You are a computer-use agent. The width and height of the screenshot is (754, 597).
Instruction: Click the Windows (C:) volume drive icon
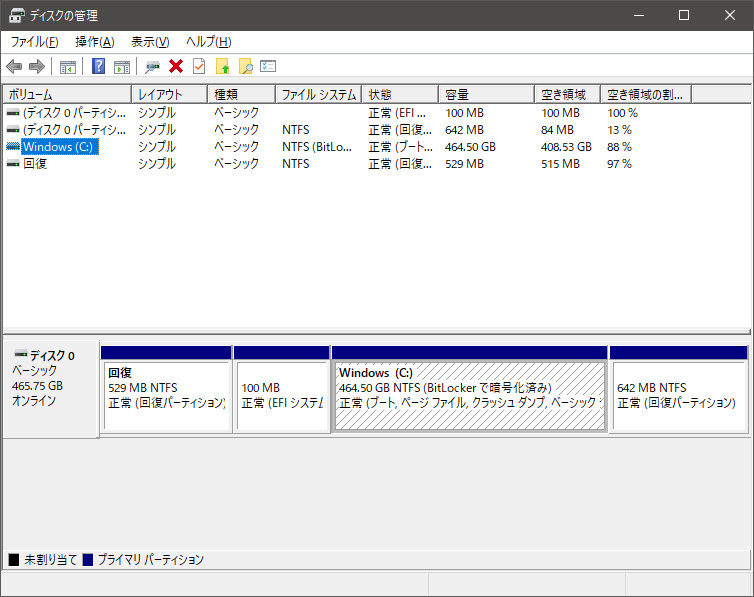coord(13,147)
